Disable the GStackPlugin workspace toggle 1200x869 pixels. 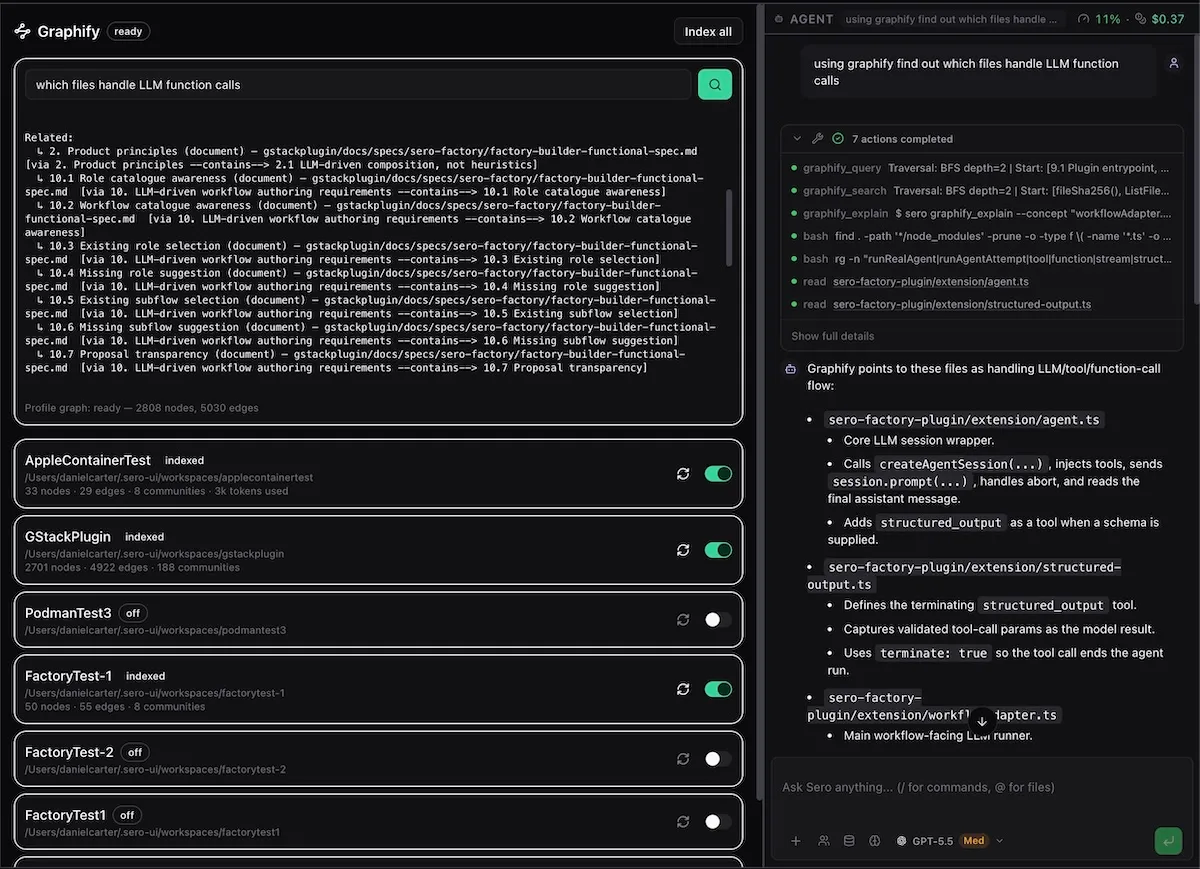coord(718,550)
